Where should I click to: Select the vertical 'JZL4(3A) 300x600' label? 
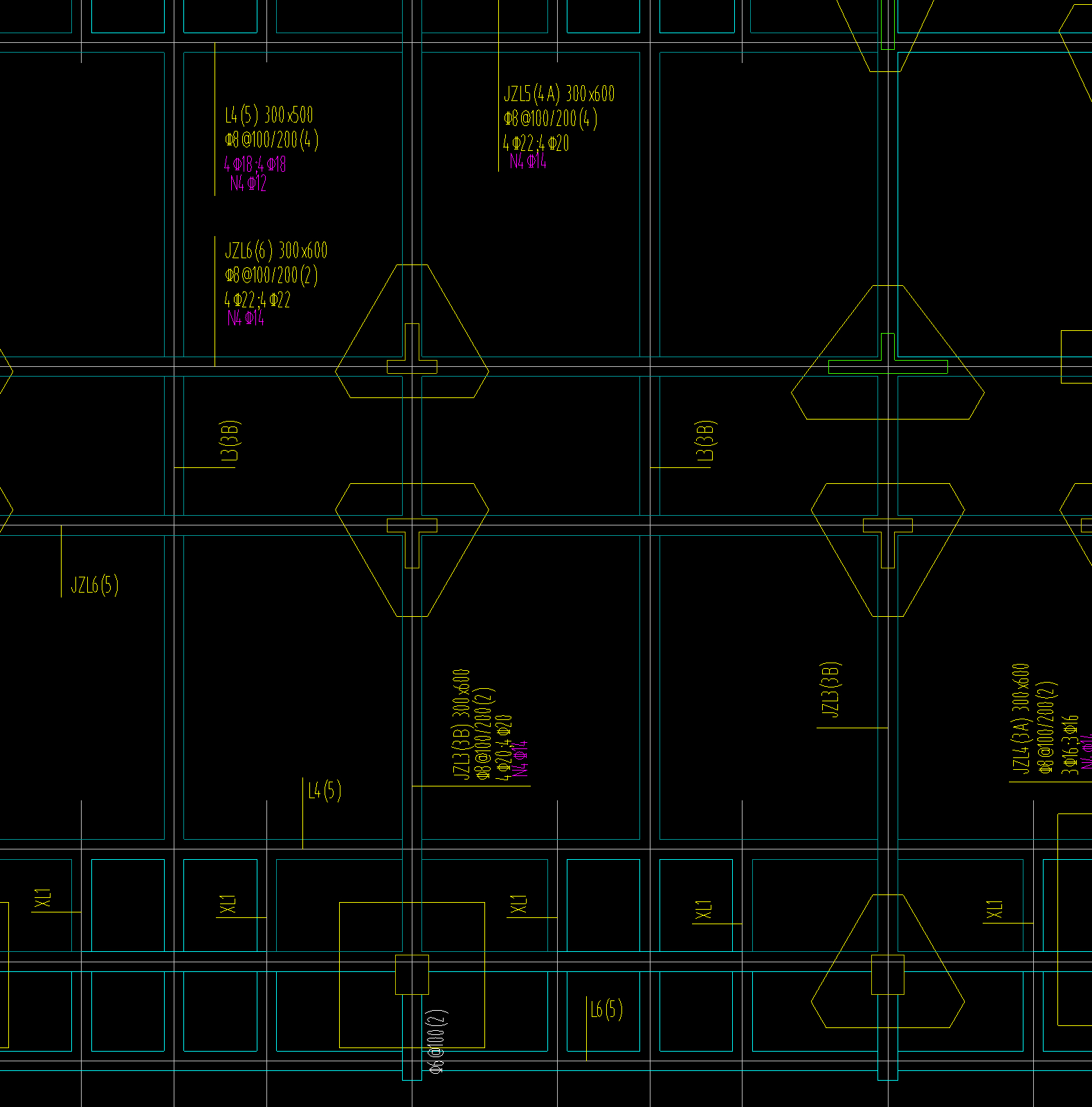point(1021,719)
